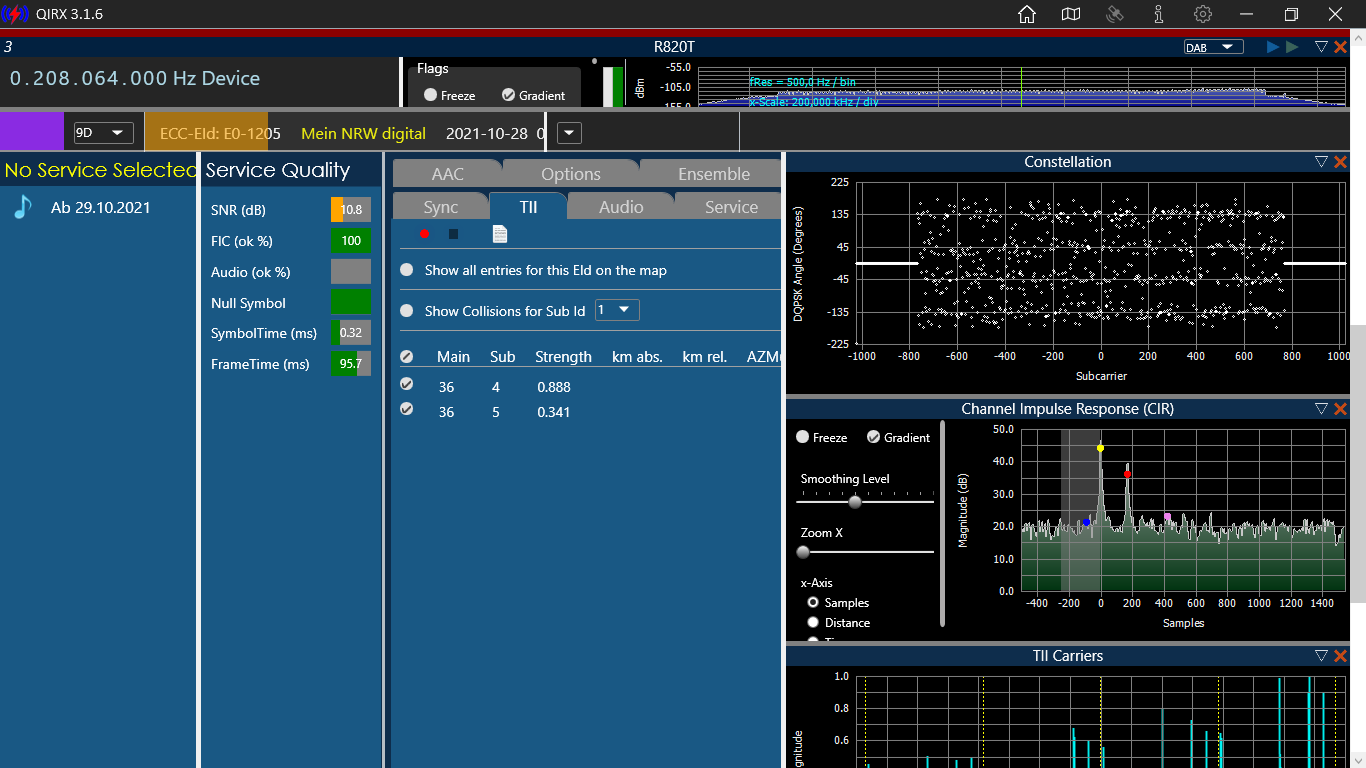Start TII recording with red dot
1366x768 pixels.
[424, 233]
